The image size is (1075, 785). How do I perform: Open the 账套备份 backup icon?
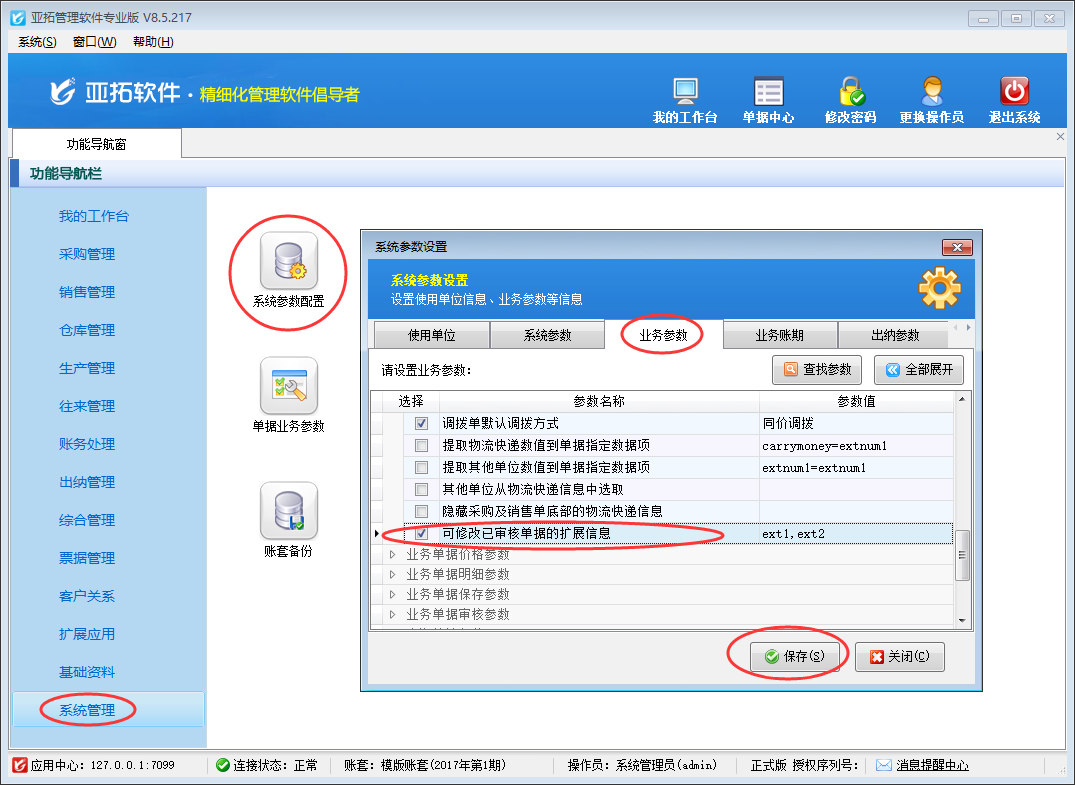click(288, 512)
